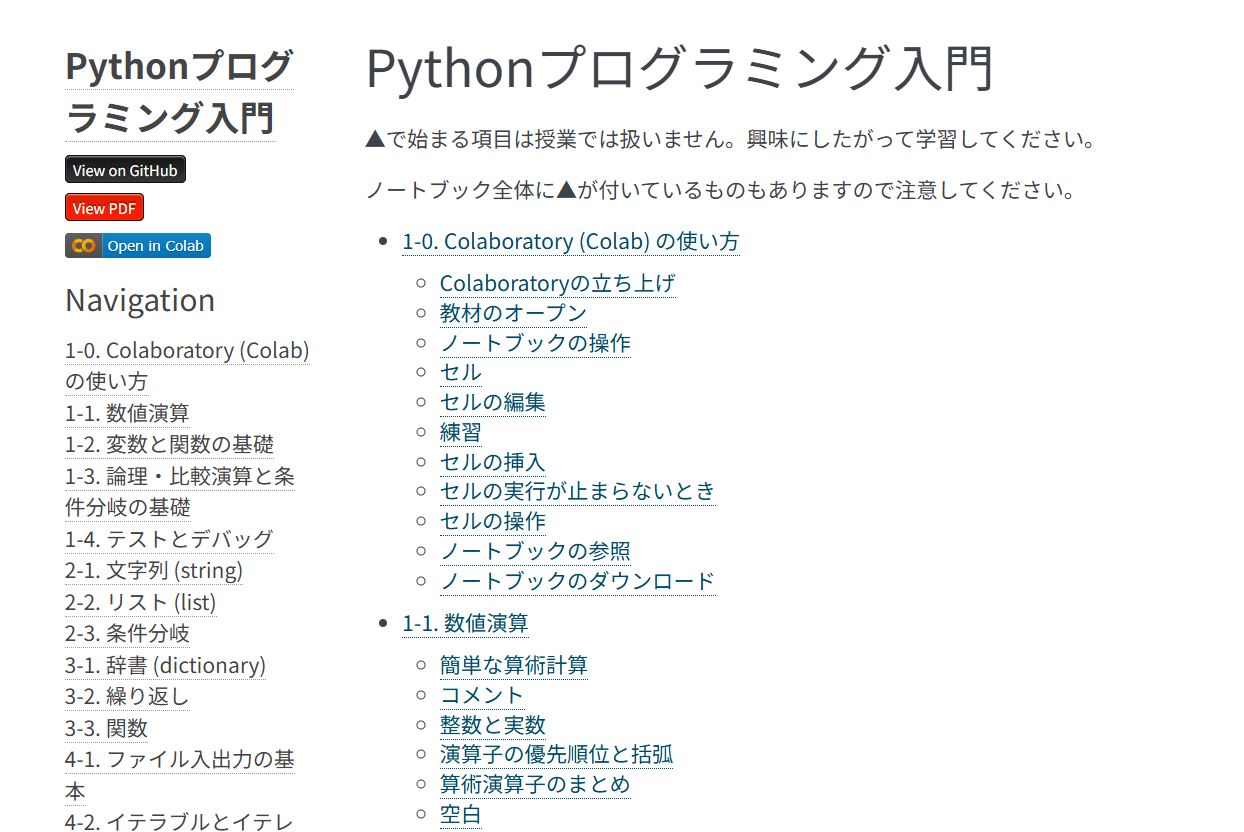This screenshot has height=832, width=1244.
Task: Click the Colab logo icon on badge
Action: tap(84, 246)
